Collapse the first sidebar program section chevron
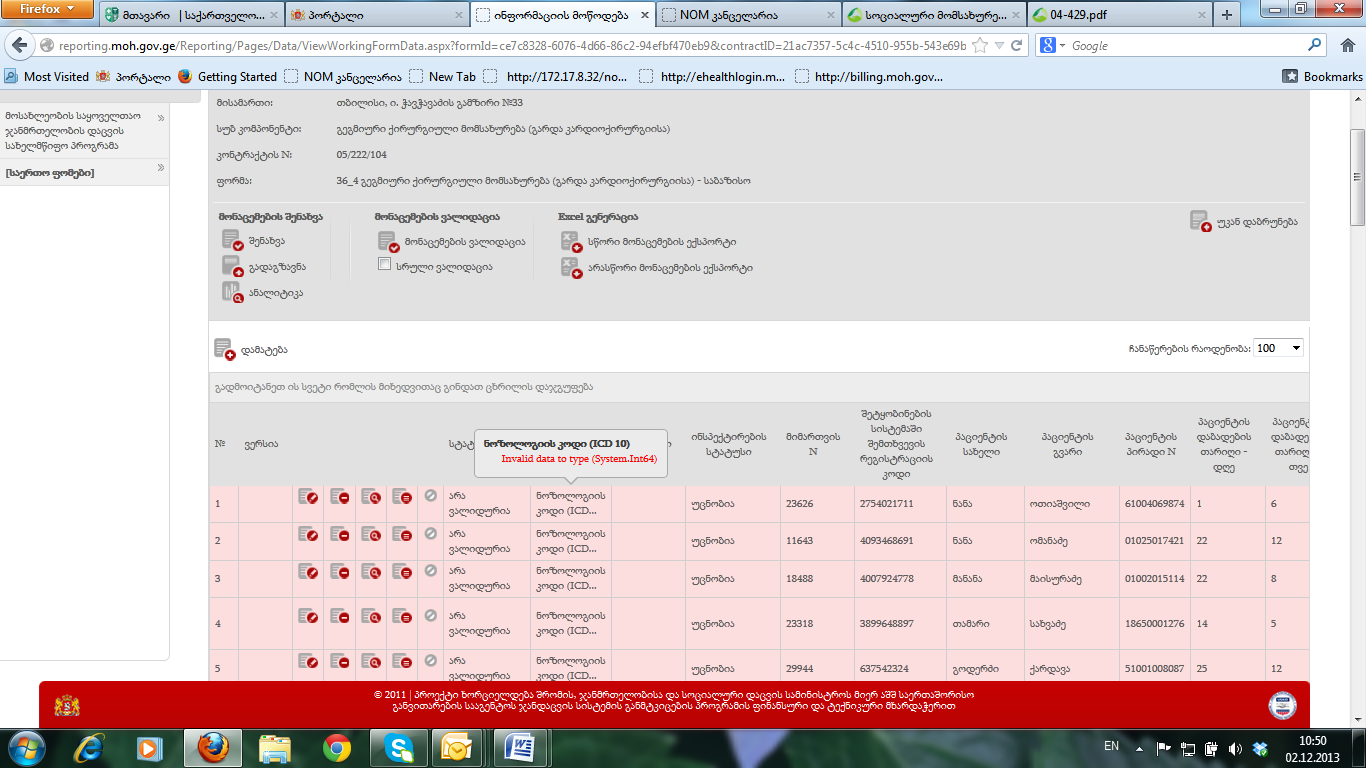Viewport: 1366px width, 768px height. click(161, 117)
